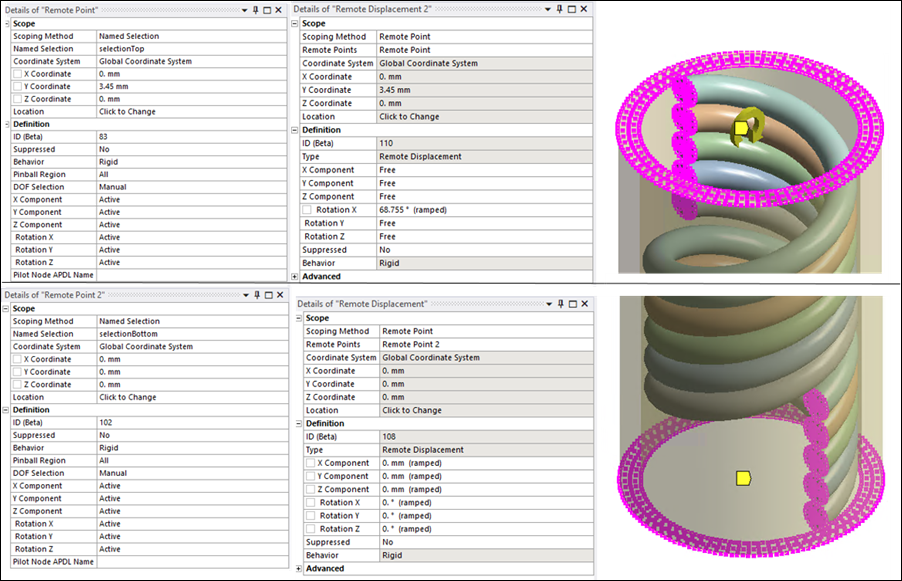This screenshot has width=902, height=581.
Task: Toggle checkbox beside X Component in Remote Displacement
Action: [x=309, y=463]
